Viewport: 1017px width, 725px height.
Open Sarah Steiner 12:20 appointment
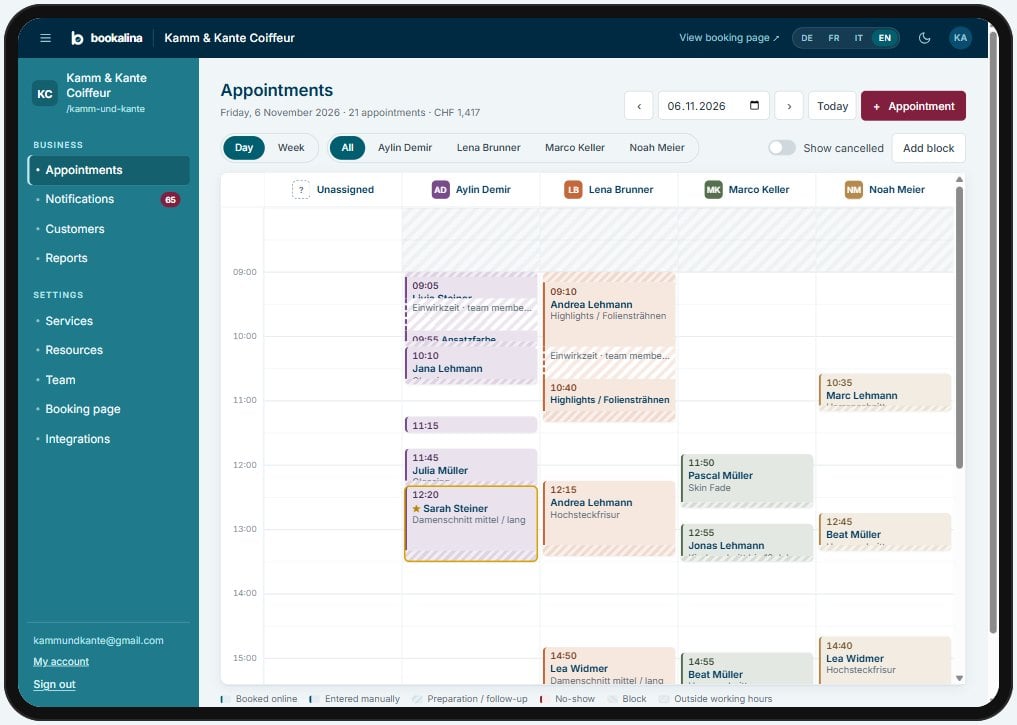click(x=471, y=523)
